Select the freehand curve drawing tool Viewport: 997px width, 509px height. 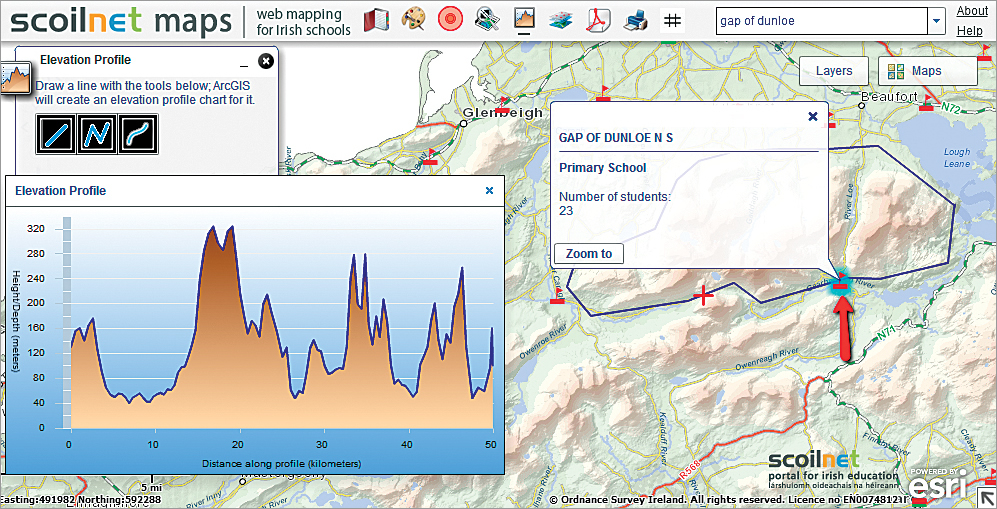[138, 134]
